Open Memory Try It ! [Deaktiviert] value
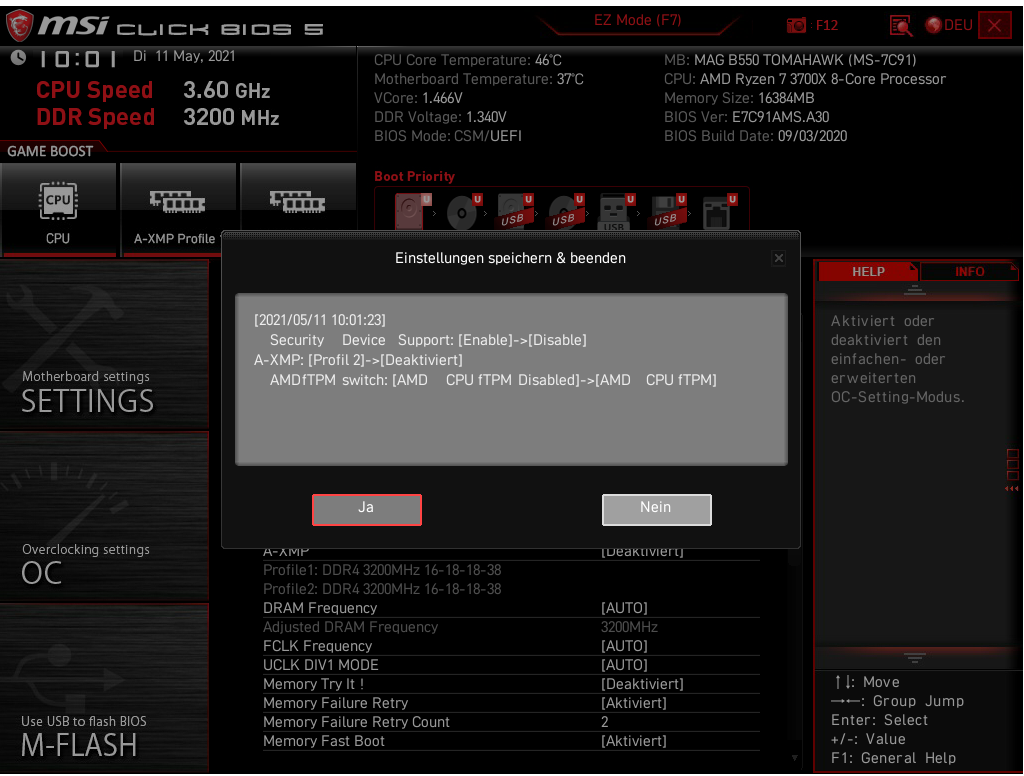This screenshot has width=1024, height=776. tap(642, 684)
